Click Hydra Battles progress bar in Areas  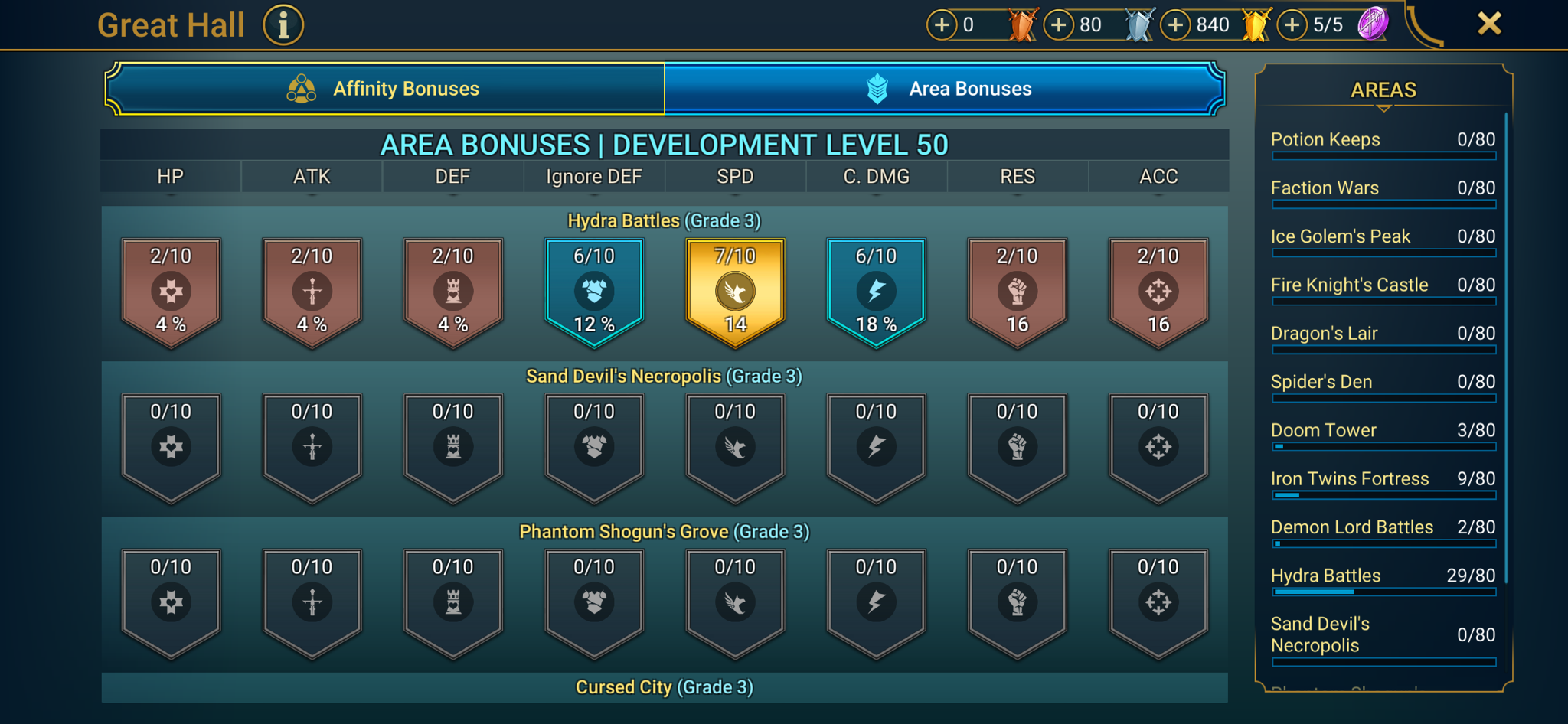pyautogui.click(x=1383, y=592)
